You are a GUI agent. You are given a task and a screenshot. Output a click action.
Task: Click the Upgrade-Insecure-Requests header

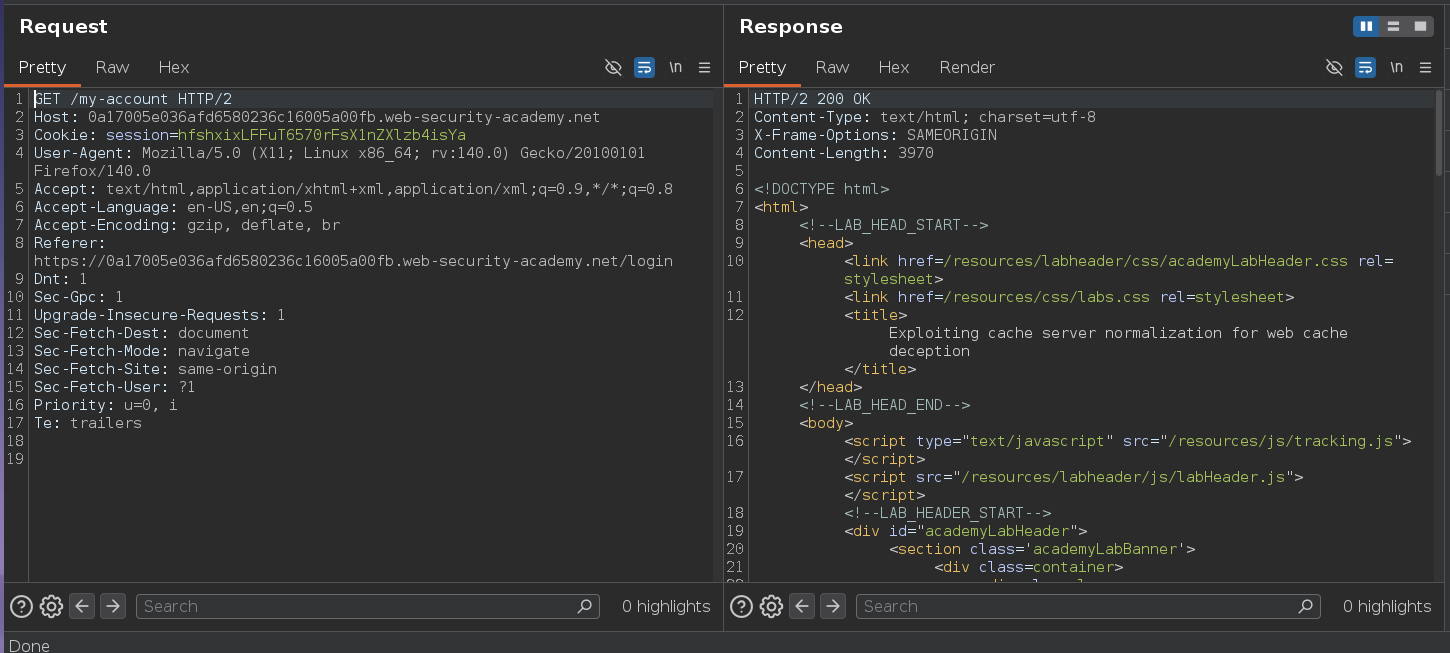160,315
